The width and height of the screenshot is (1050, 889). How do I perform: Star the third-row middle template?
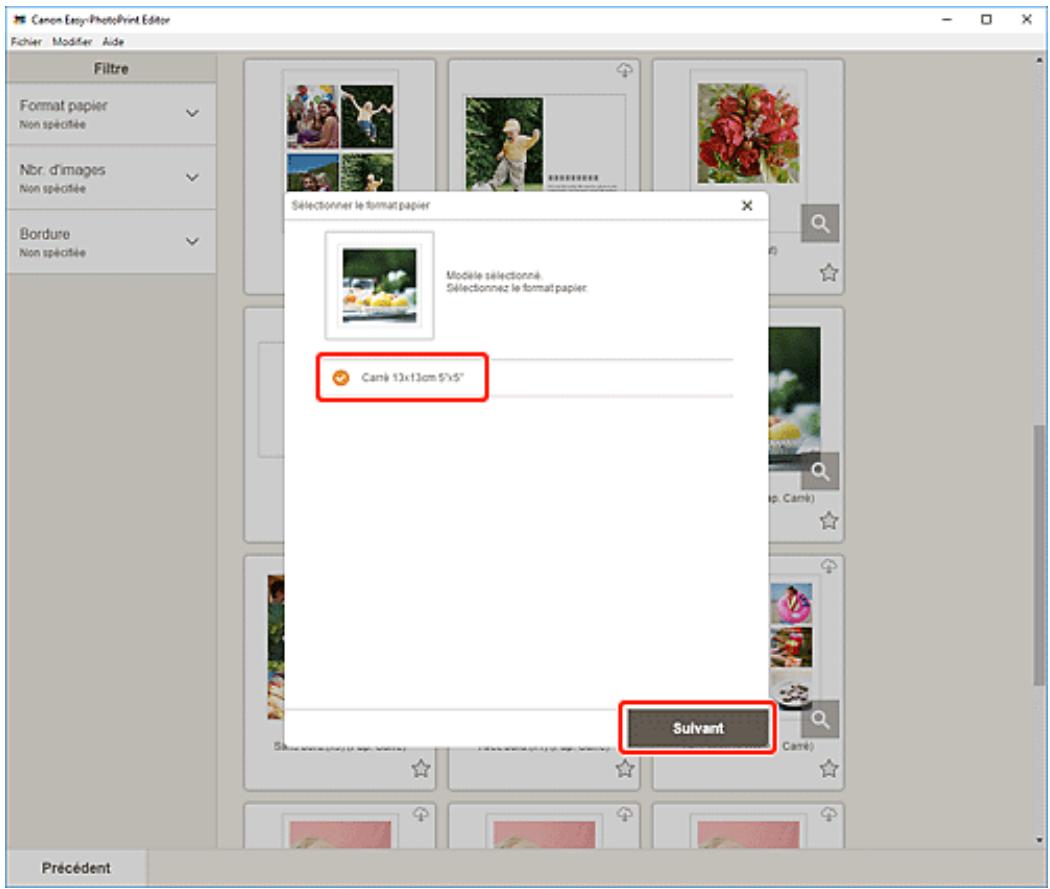pos(624,769)
